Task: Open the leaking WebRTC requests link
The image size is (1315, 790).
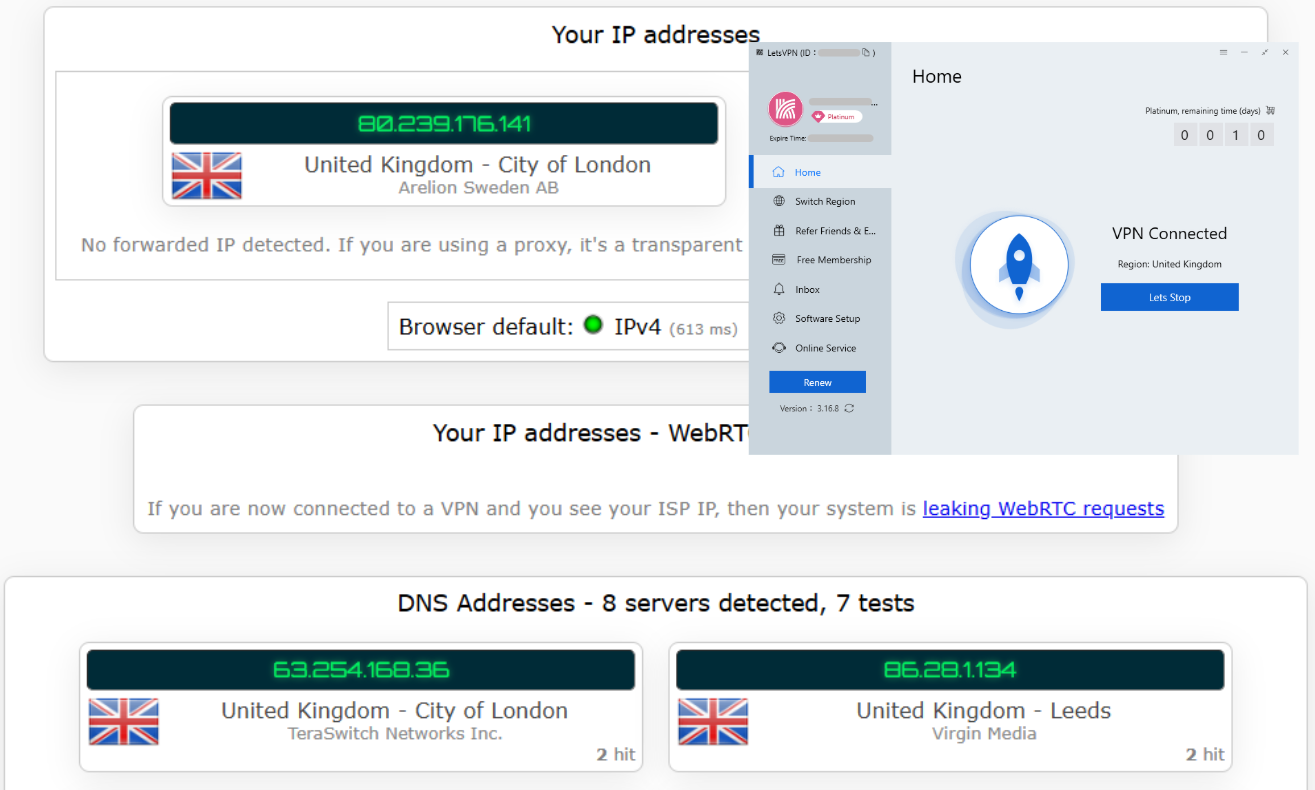Action: (x=1043, y=508)
